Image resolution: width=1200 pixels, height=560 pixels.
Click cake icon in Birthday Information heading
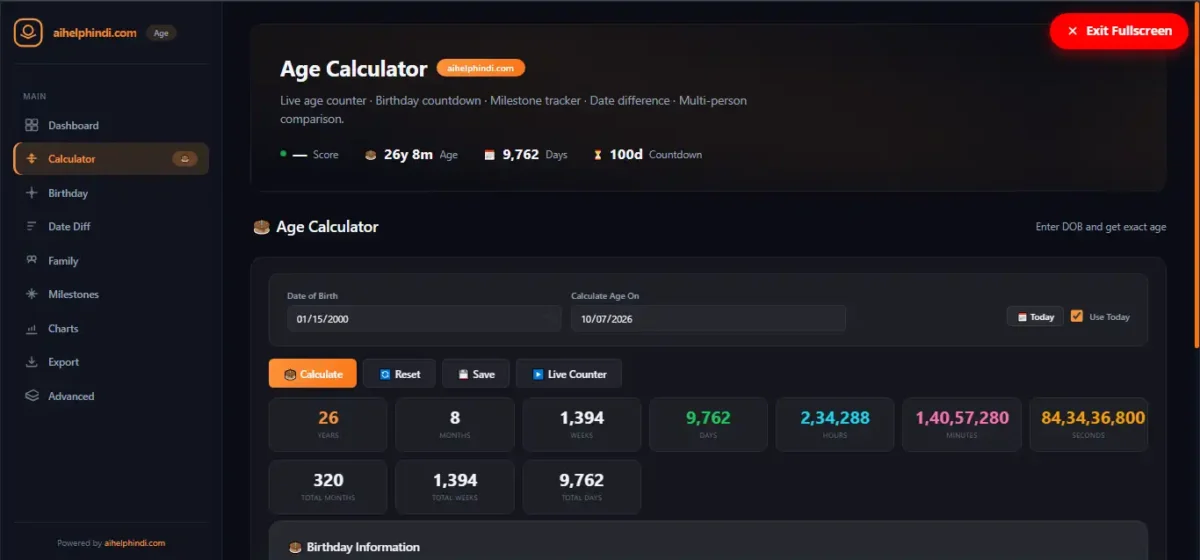(x=295, y=547)
